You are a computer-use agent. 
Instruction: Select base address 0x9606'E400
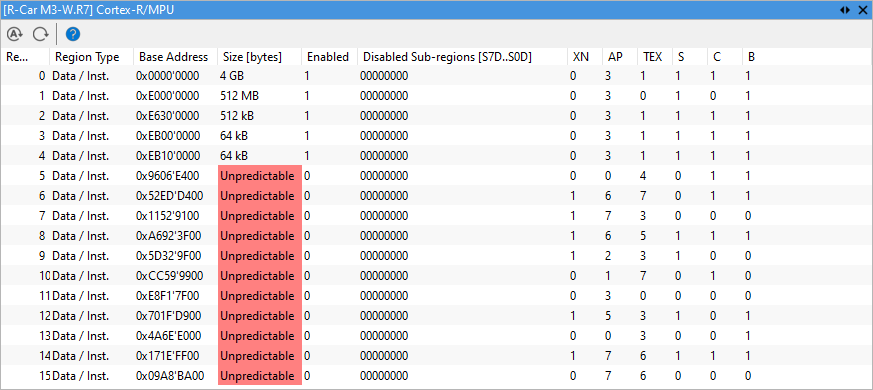point(168,176)
